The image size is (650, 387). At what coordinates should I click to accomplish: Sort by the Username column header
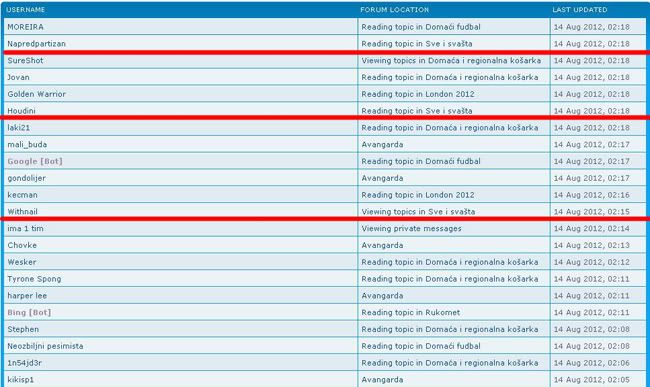pos(26,10)
